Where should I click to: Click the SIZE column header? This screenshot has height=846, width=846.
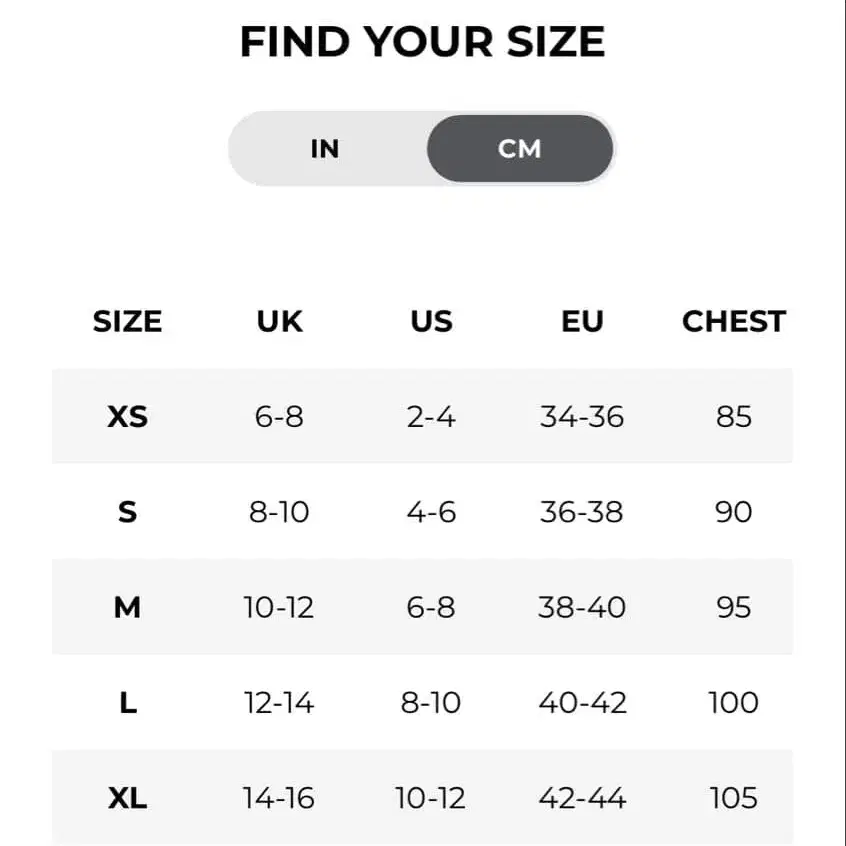[127, 322]
